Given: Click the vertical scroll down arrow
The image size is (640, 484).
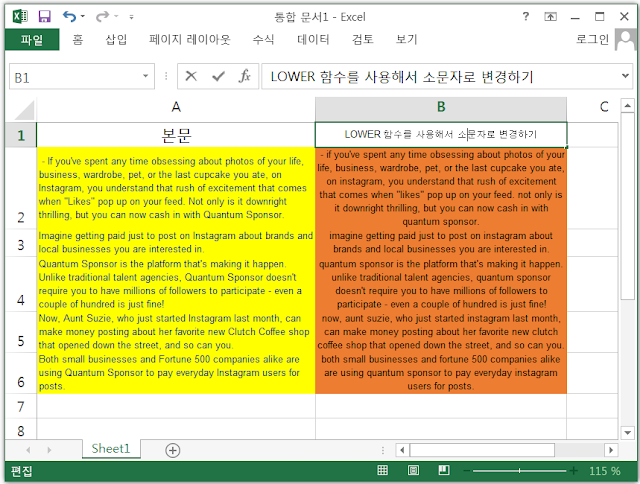Looking at the screenshot, I should [627, 432].
